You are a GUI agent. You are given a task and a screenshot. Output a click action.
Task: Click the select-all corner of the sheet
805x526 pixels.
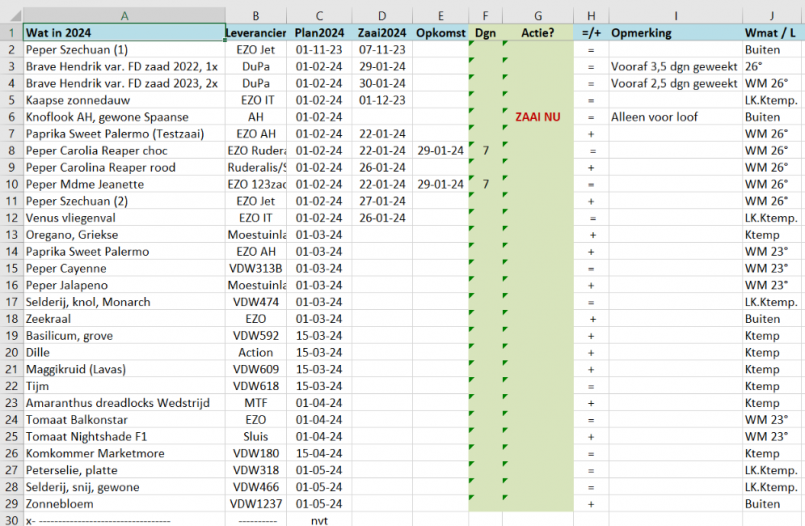click(11, 15)
